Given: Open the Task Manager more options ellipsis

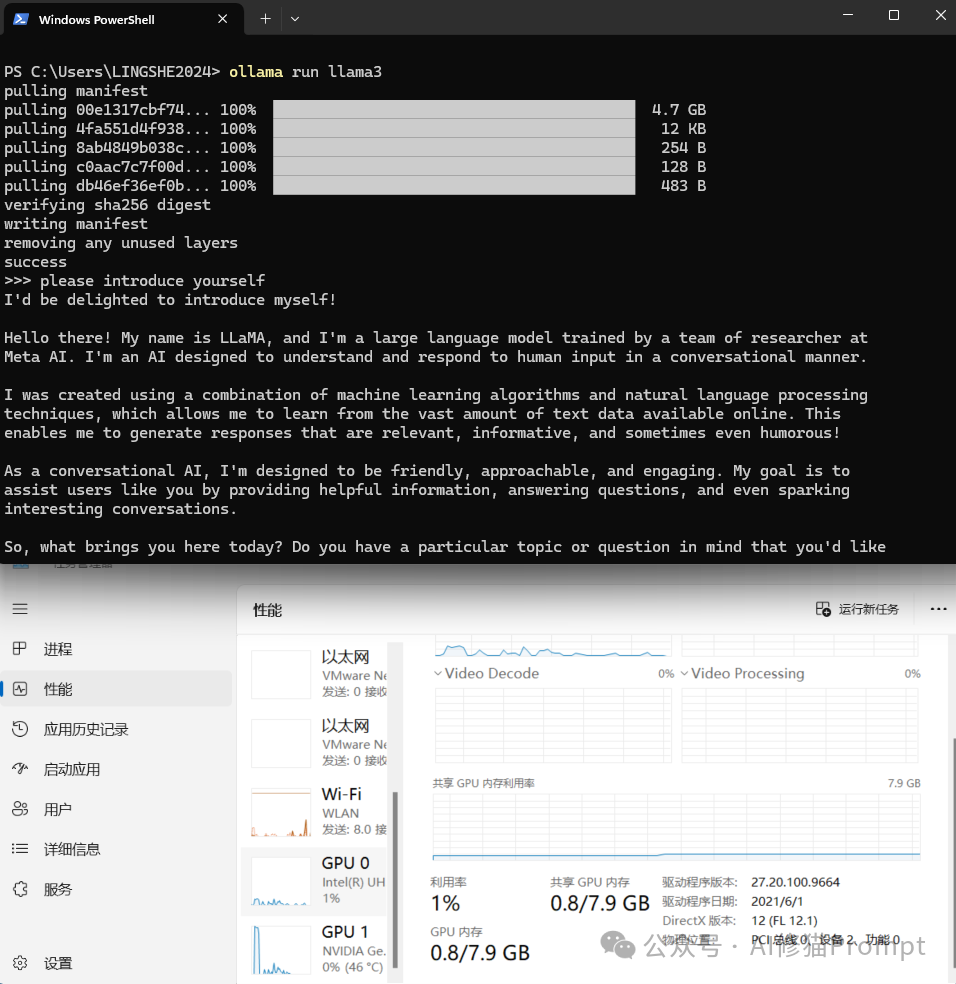Looking at the screenshot, I should coord(938,609).
